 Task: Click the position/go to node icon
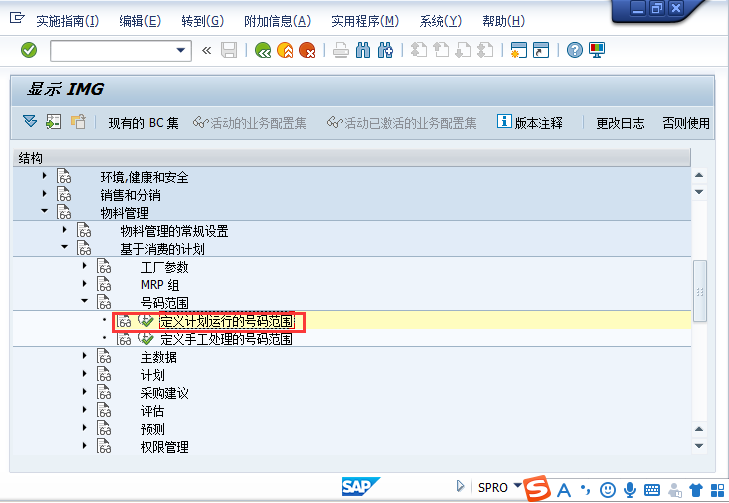point(53,122)
